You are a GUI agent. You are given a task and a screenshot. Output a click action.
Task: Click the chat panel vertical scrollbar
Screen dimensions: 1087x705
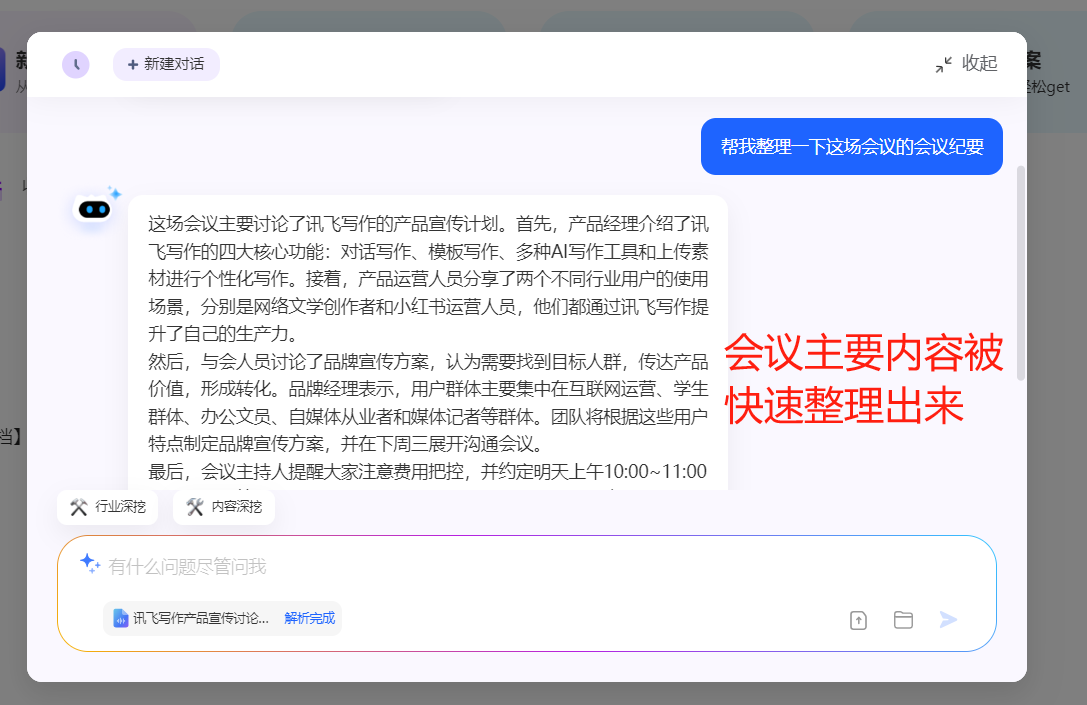click(x=1020, y=272)
